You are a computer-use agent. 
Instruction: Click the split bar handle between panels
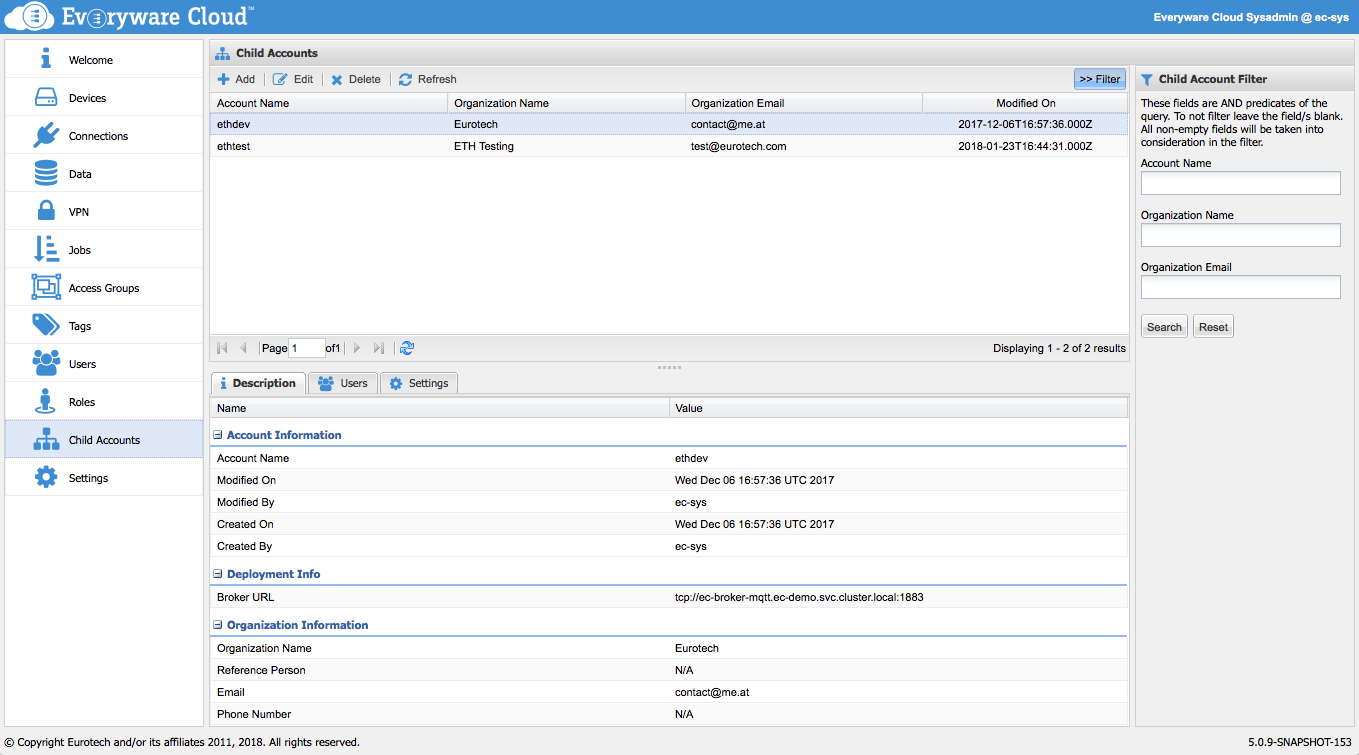click(x=669, y=367)
